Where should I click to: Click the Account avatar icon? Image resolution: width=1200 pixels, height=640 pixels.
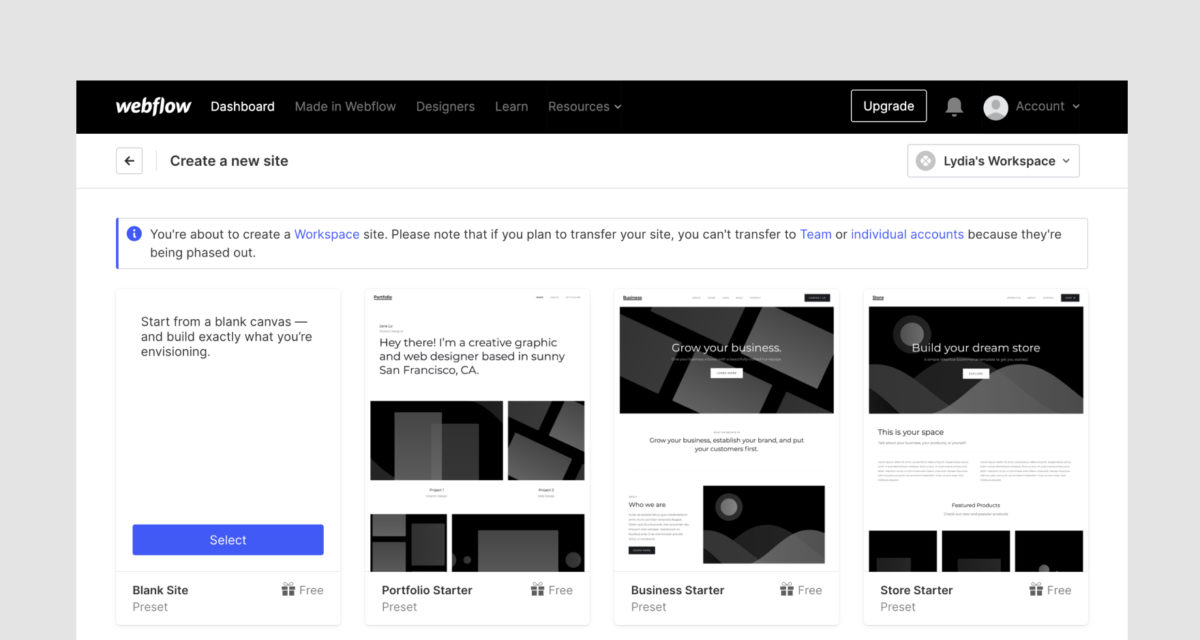995,106
